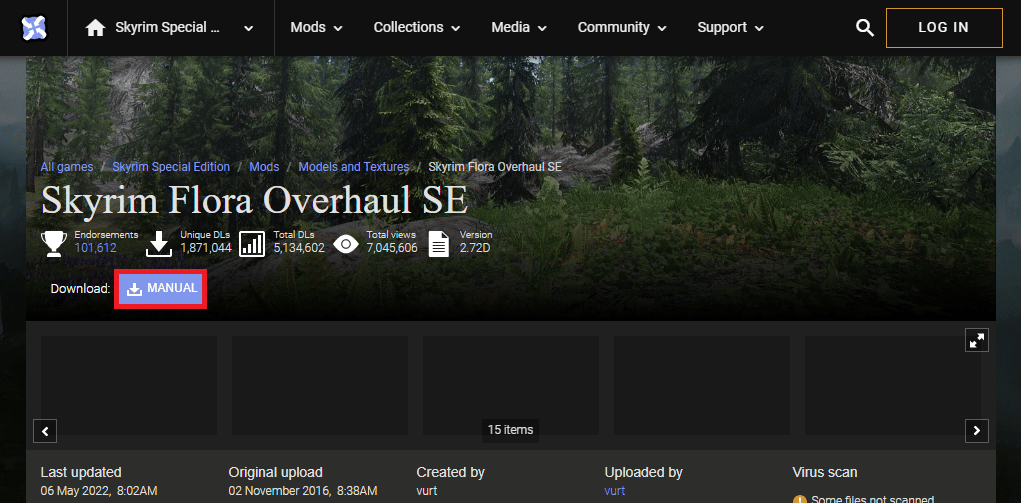
Task: Open the Support menu
Action: coord(731,28)
